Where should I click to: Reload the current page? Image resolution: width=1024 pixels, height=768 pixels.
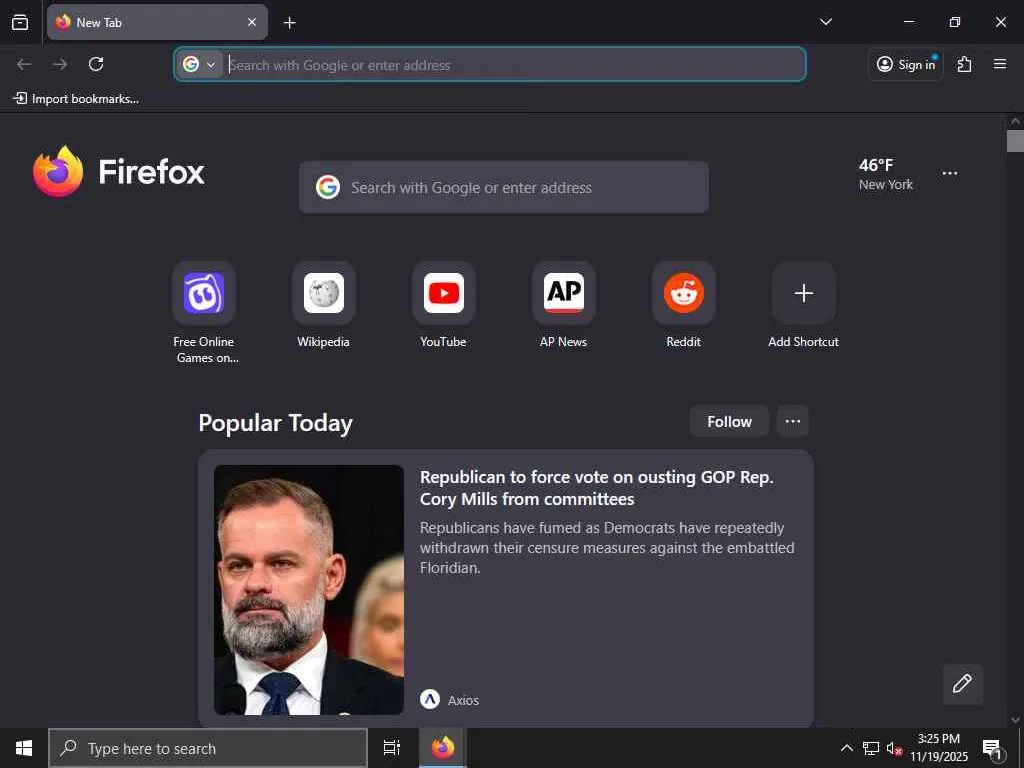click(x=96, y=64)
